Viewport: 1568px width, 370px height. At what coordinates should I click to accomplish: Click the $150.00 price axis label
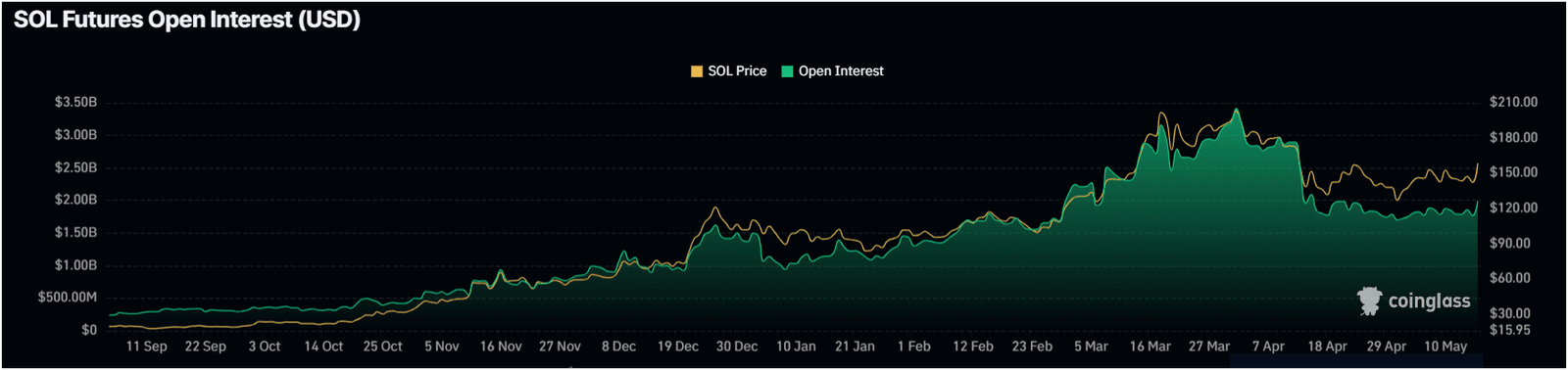(1513, 172)
